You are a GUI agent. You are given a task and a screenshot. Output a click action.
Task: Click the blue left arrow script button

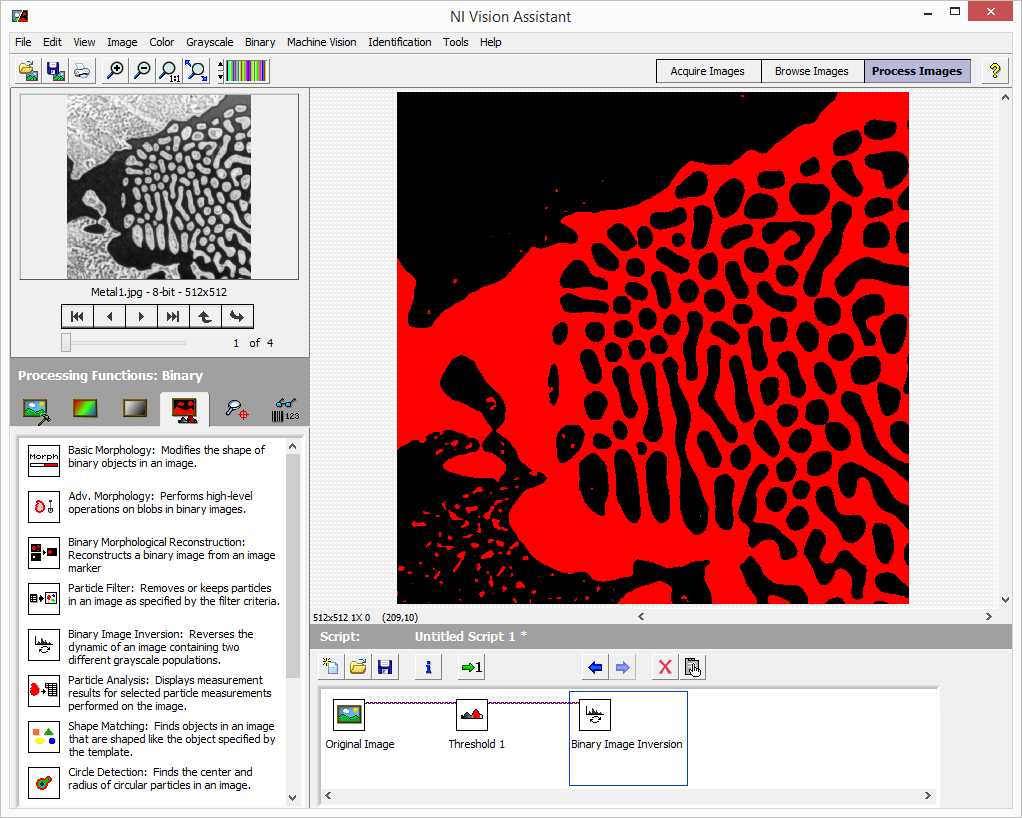(x=595, y=667)
